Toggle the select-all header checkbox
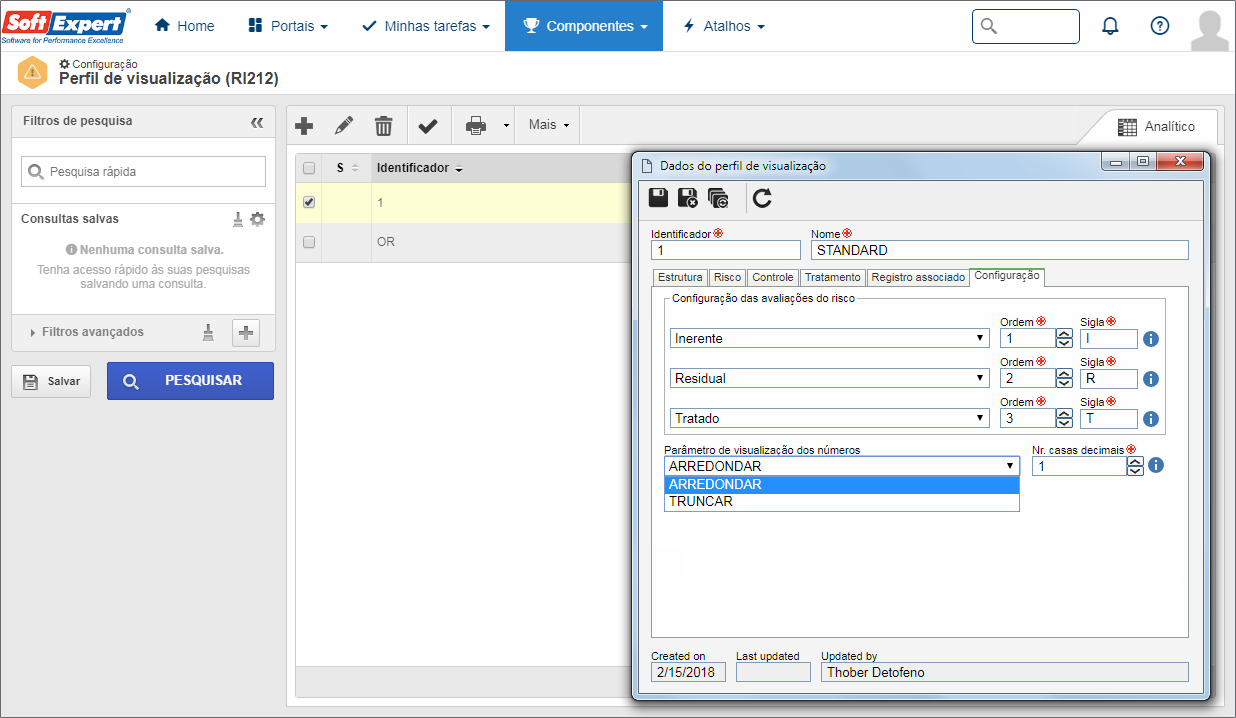1236x718 pixels. click(309, 168)
